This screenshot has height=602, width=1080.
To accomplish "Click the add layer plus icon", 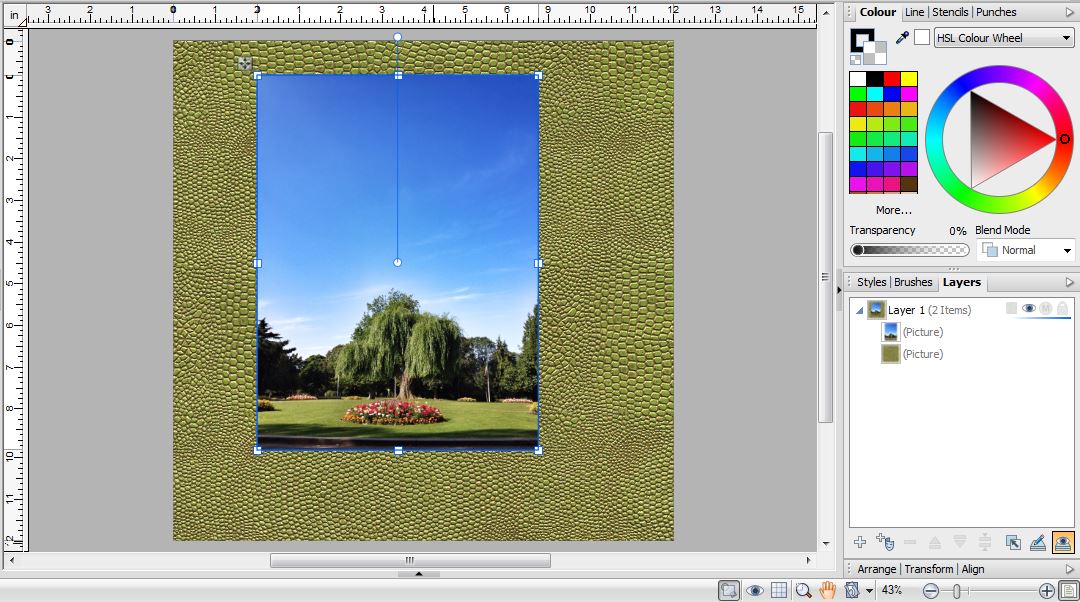I will pyautogui.click(x=859, y=542).
